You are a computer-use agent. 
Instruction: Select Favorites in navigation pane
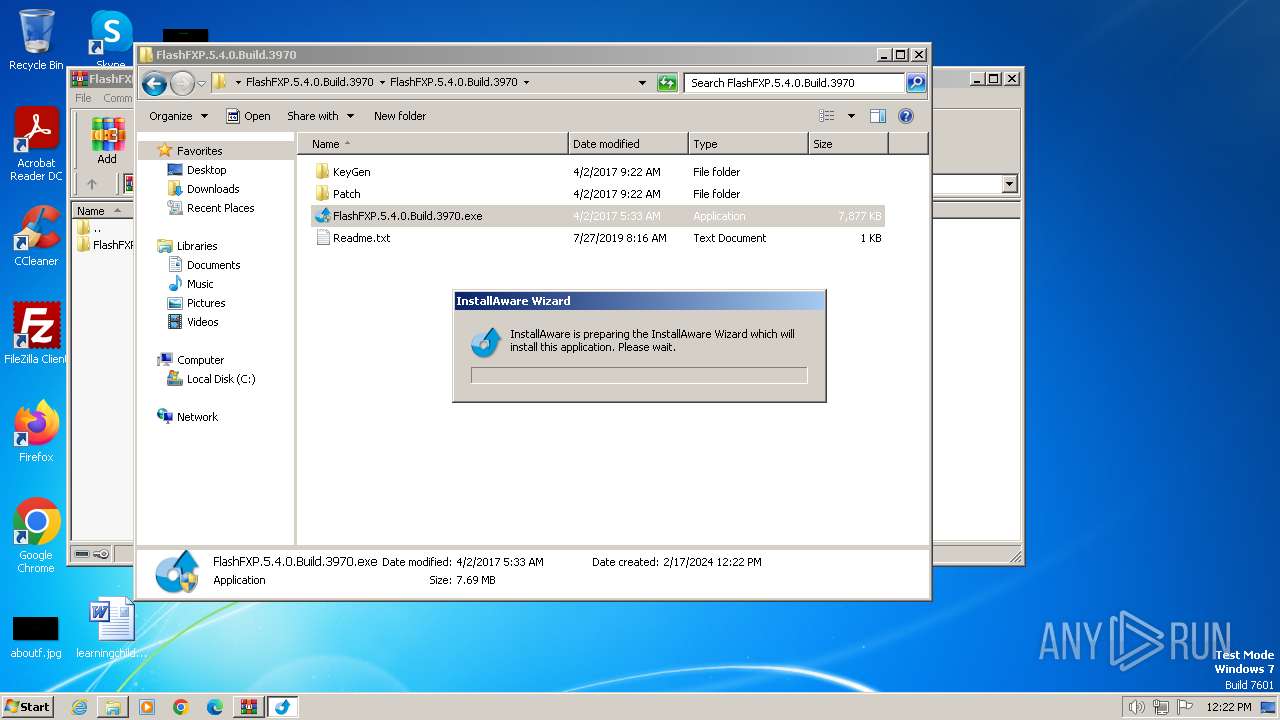click(199, 151)
